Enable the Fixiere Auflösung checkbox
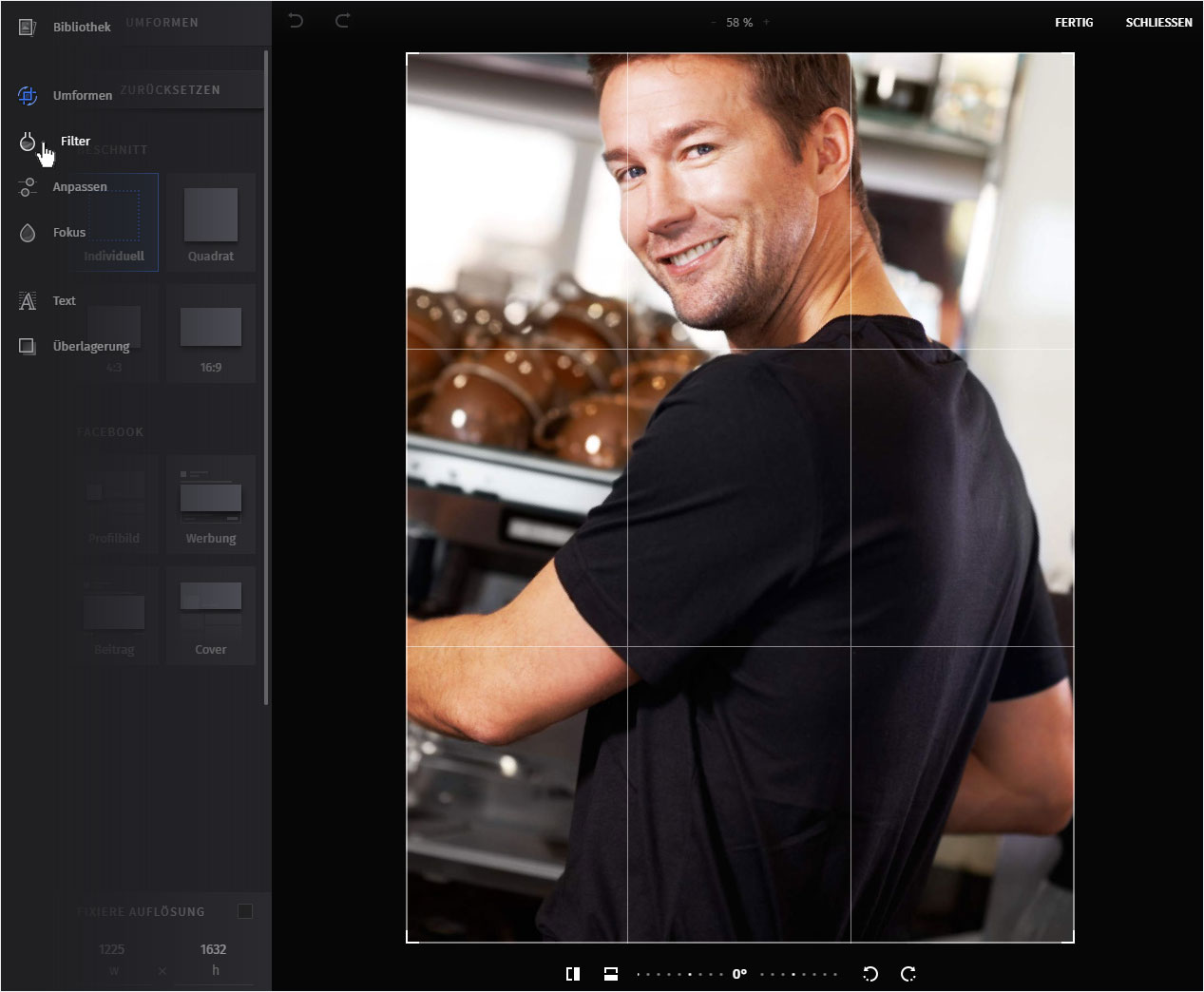The image size is (1204, 992). click(245, 911)
